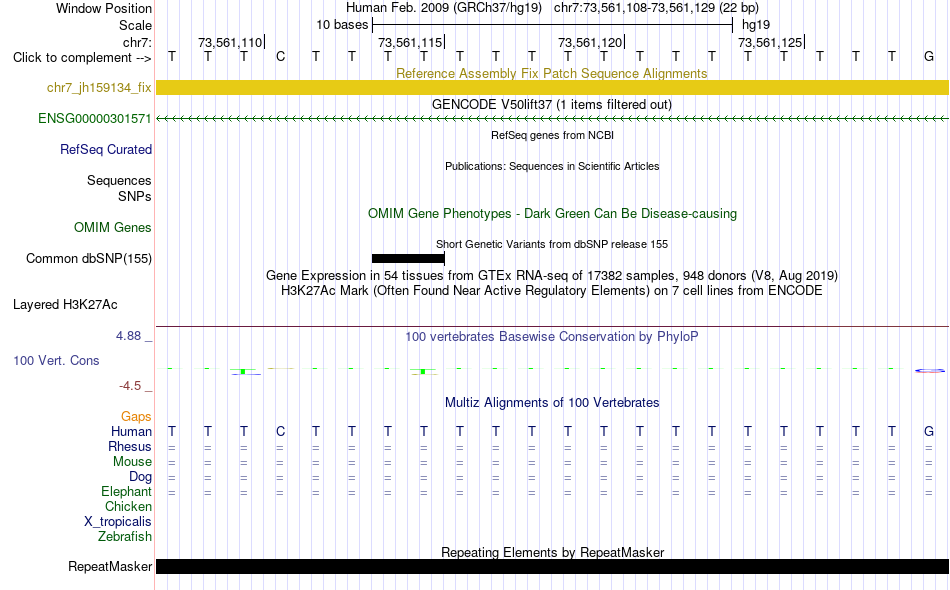Viewport: 950px width, 590px height.
Task: Click the Scale track label
Action: (135, 25)
